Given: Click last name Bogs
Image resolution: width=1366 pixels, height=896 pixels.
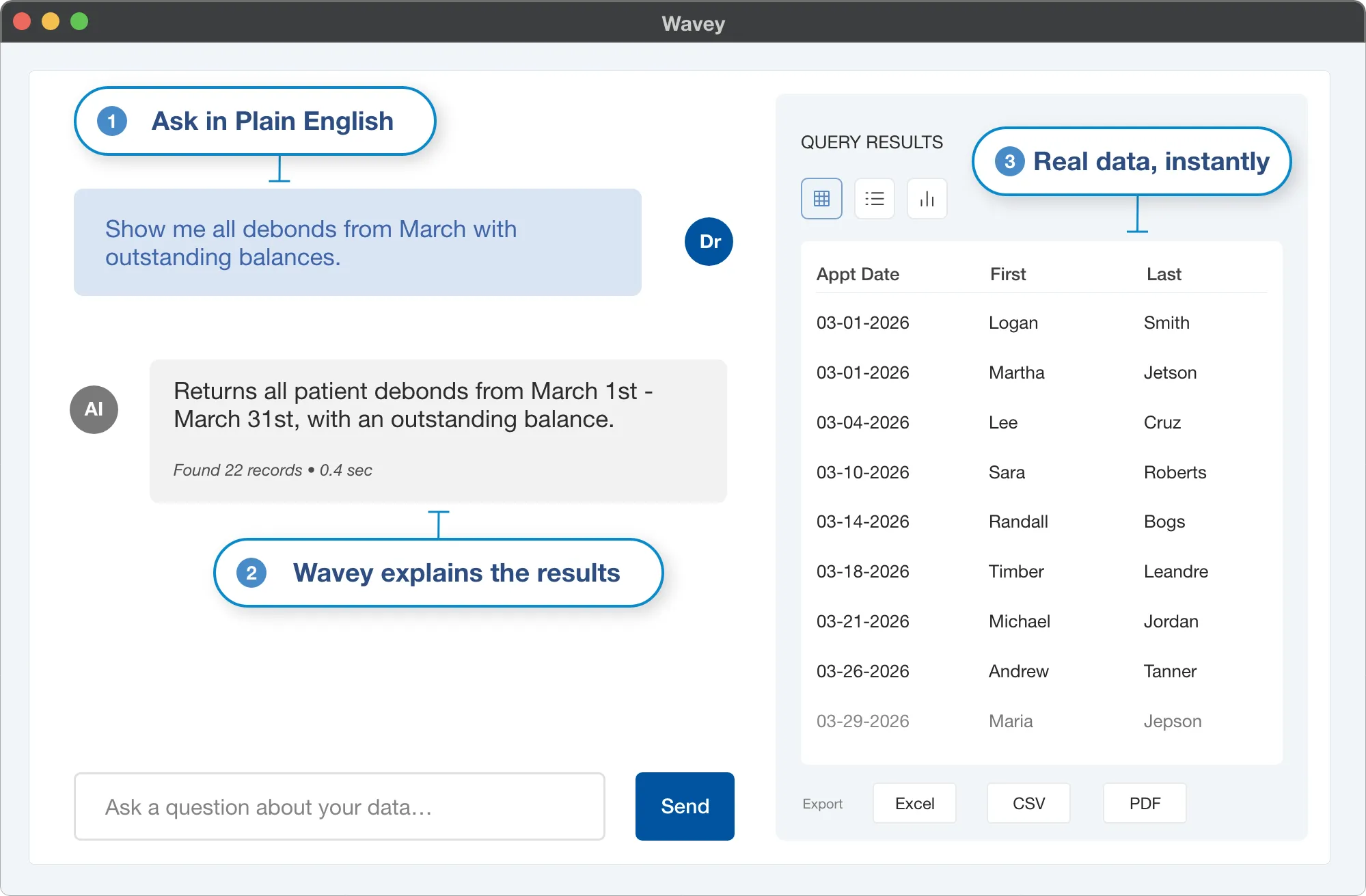Looking at the screenshot, I should tap(1164, 522).
